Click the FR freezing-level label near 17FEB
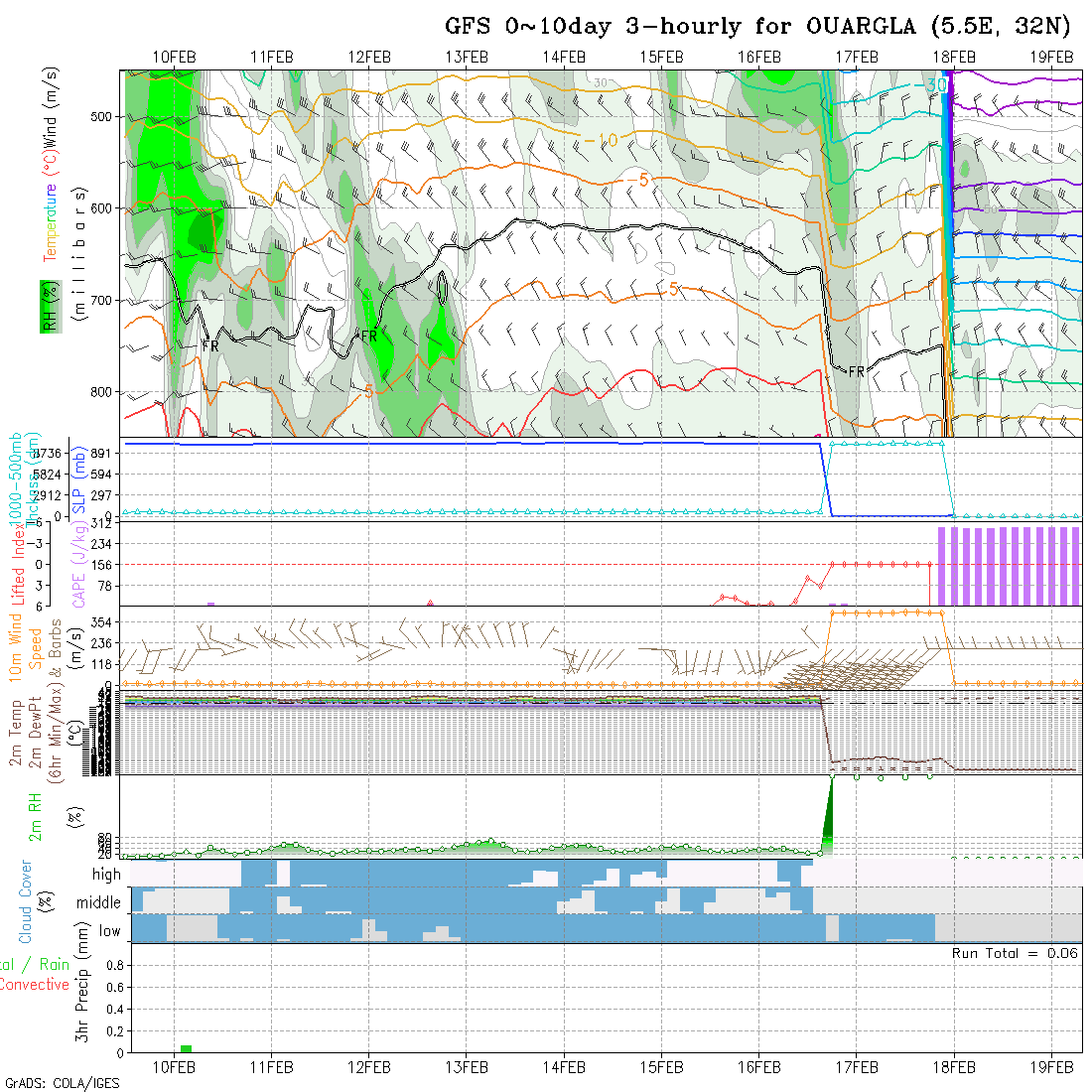 pyautogui.click(x=856, y=372)
